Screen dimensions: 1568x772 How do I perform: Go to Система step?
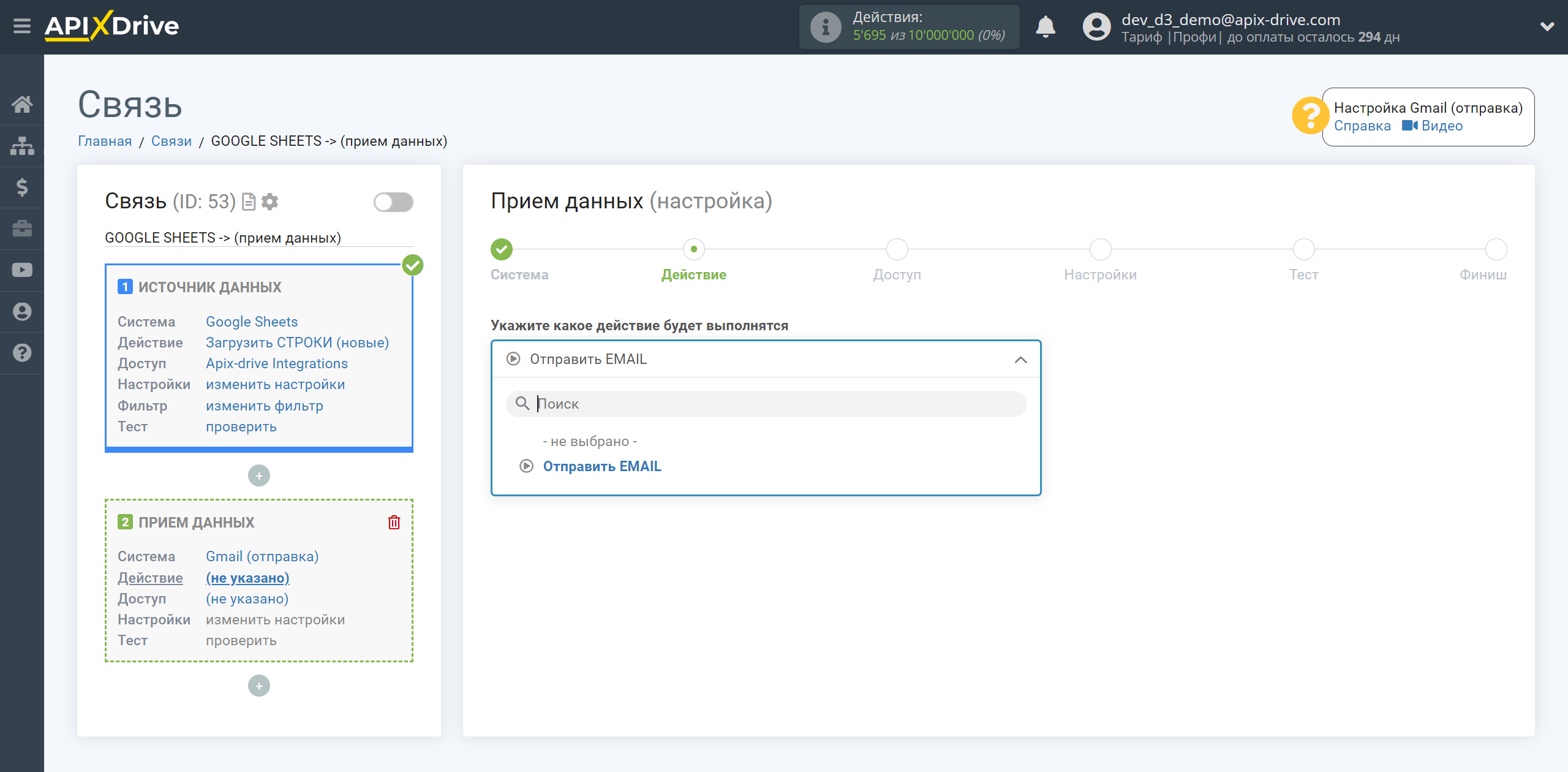tap(502, 249)
